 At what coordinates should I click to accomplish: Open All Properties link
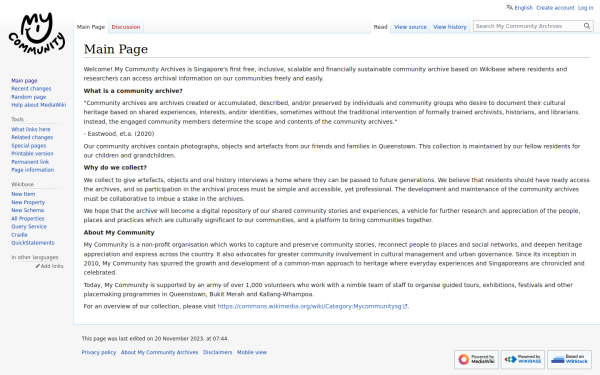[x=28, y=218]
